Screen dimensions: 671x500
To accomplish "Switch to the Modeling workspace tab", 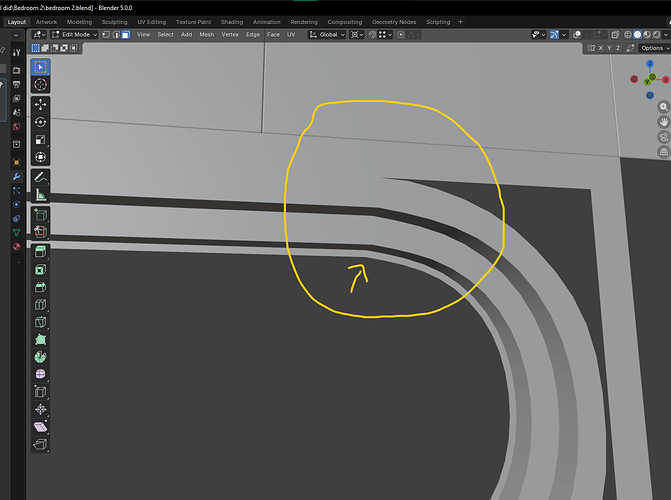I will point(79,22).
